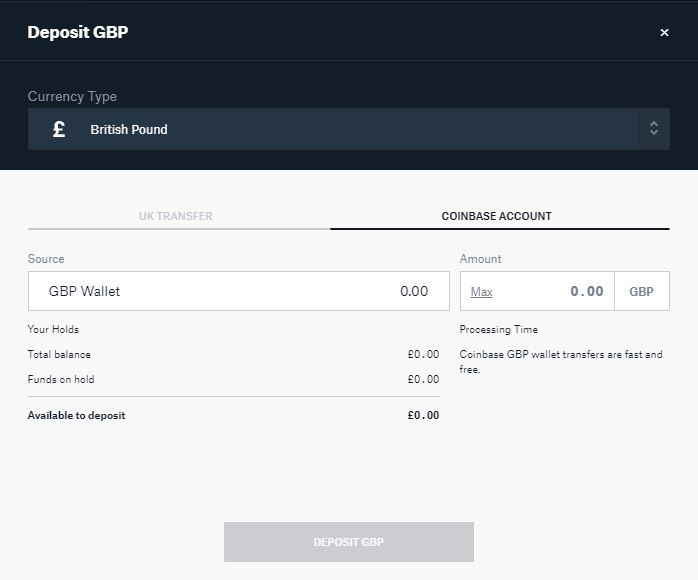This screenshot has height=580, width=698.
Task: Click the Deposit GBP dialog title
Action: tap(78, 32)
